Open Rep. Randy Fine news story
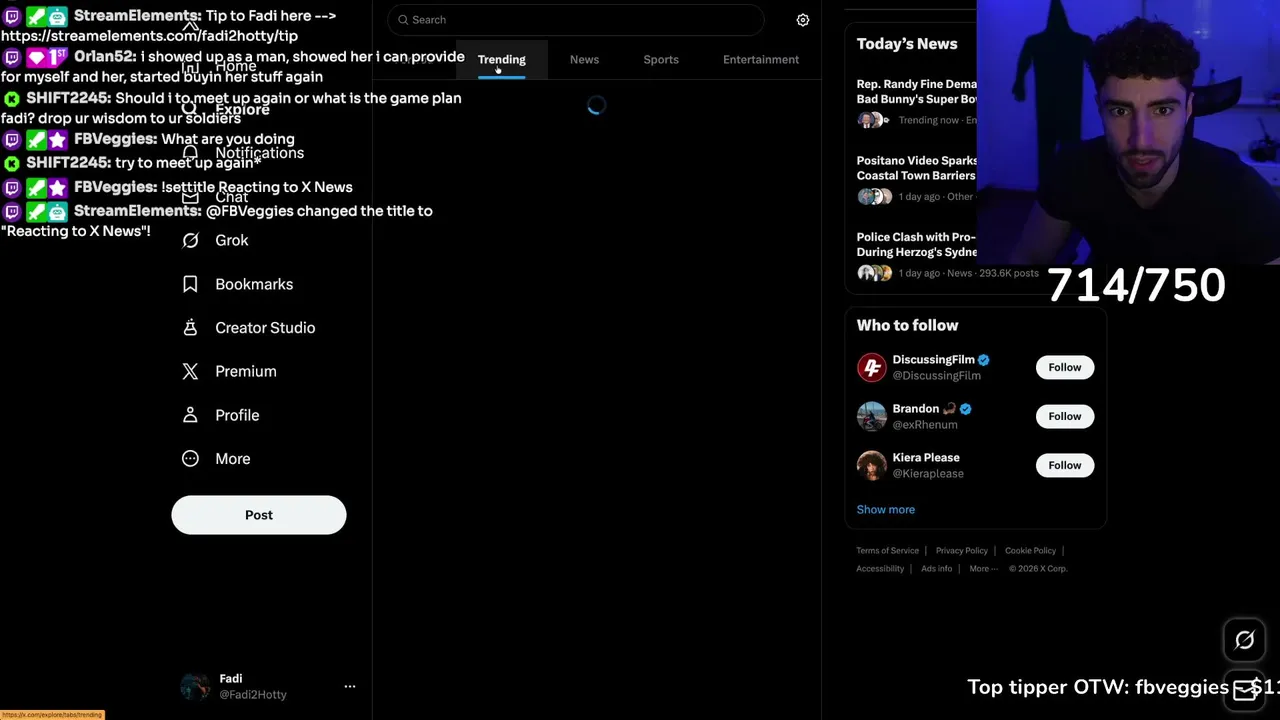This screenshot has height=720, width=1280. click(x=916, y=103)
